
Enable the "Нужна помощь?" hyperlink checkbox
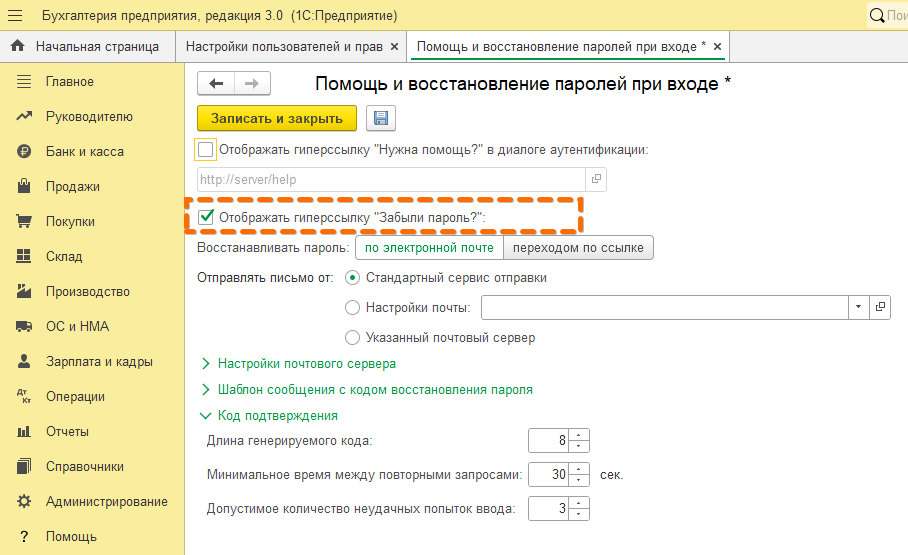tap(206, 149)
